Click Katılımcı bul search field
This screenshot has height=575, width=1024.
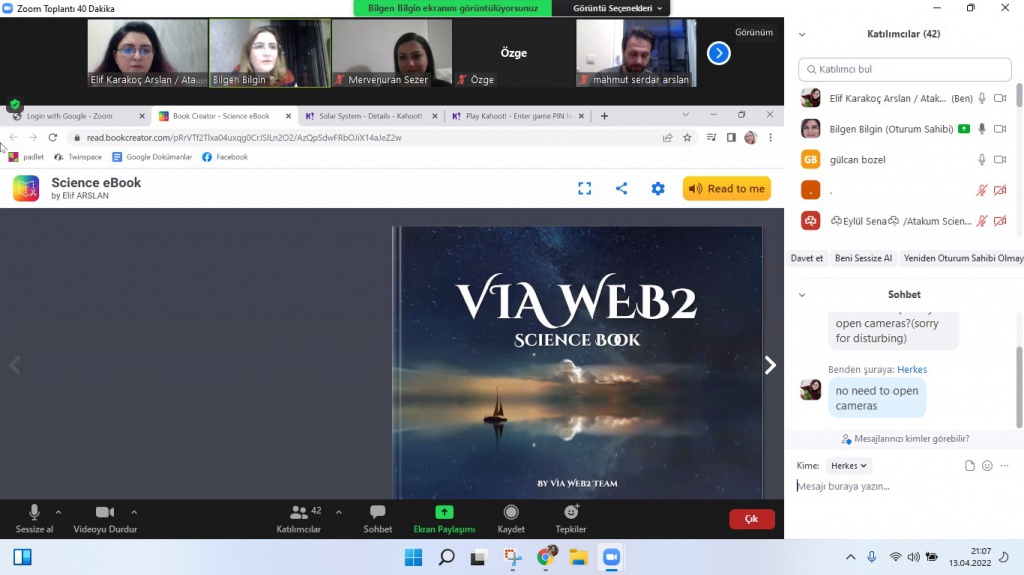pyautogui.click(x=904, y=69)
